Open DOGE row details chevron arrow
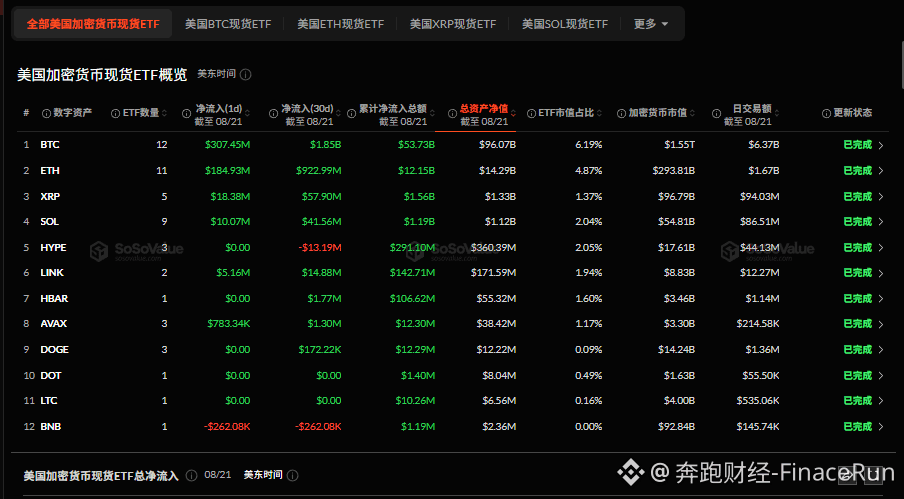Viewport: 904px width, 499px height. coord(881,350)
